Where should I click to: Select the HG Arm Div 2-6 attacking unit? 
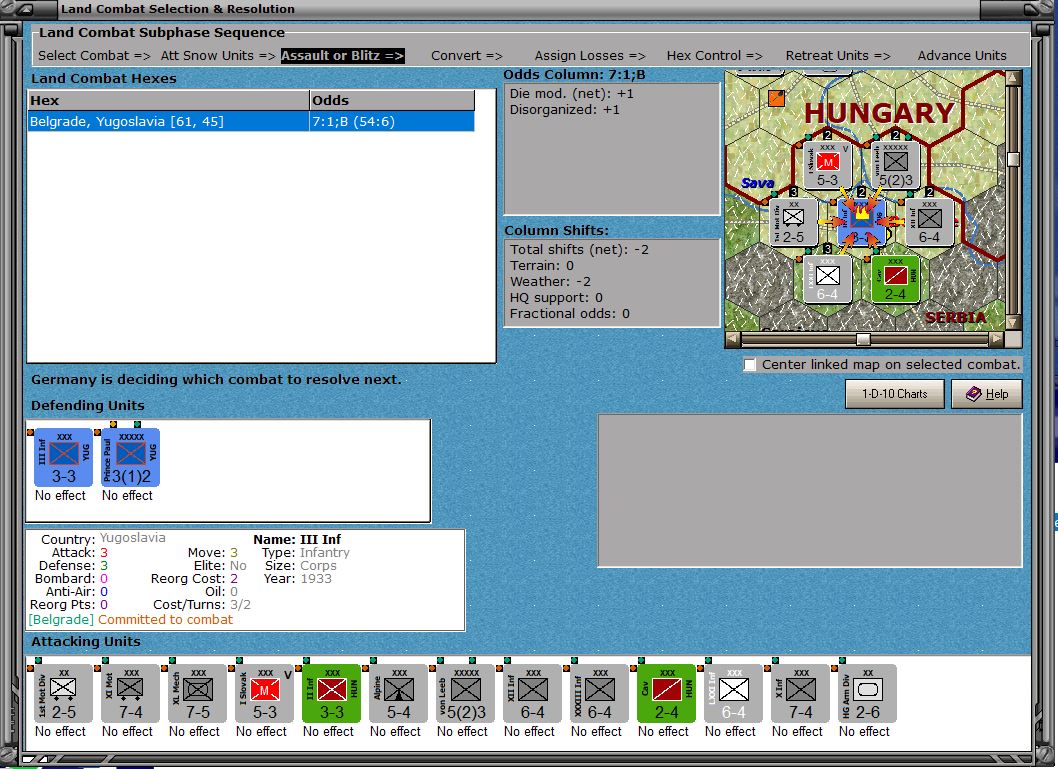(867, 693)
